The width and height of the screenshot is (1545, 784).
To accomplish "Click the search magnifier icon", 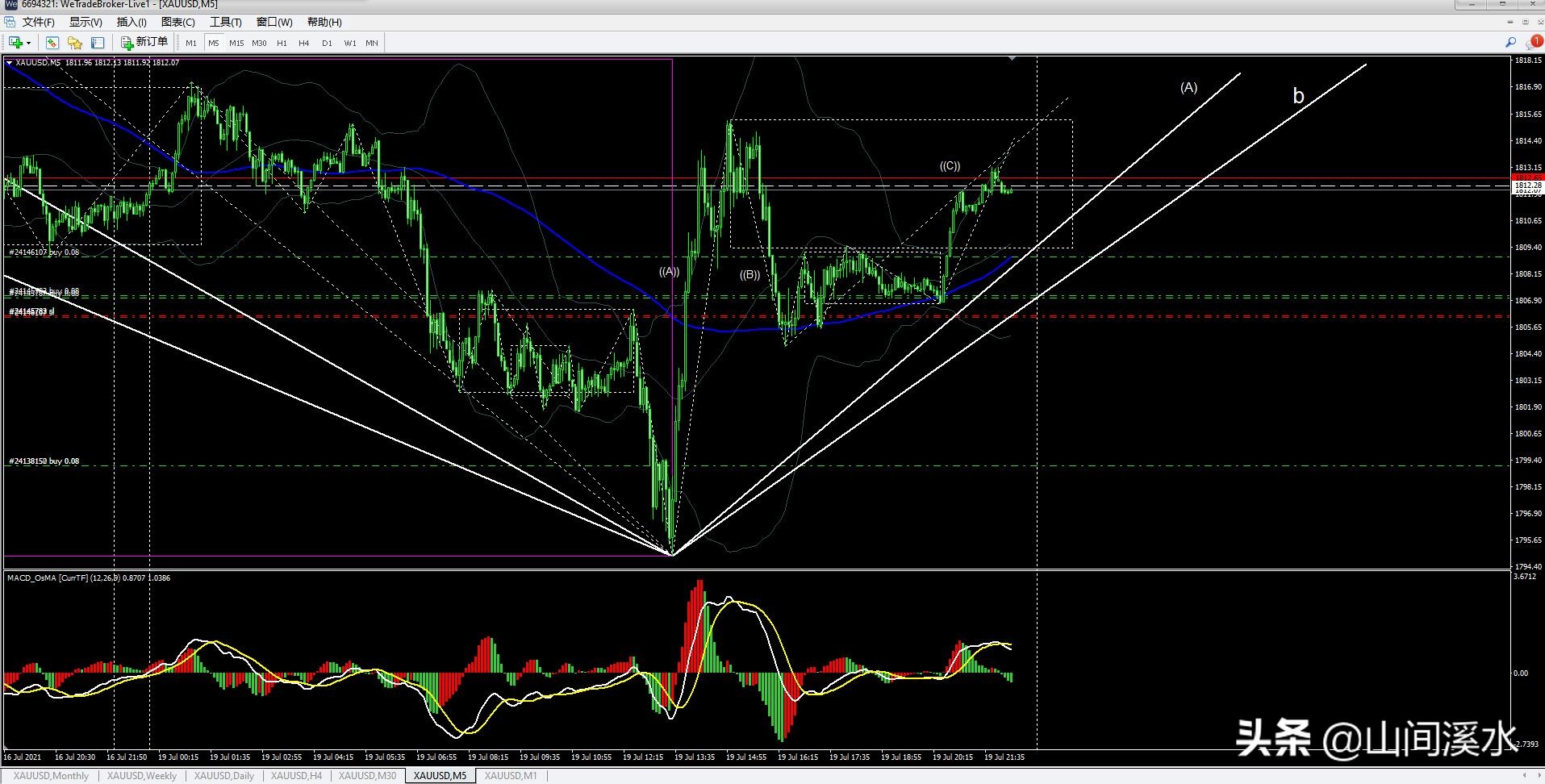I will coord(1510,43).
